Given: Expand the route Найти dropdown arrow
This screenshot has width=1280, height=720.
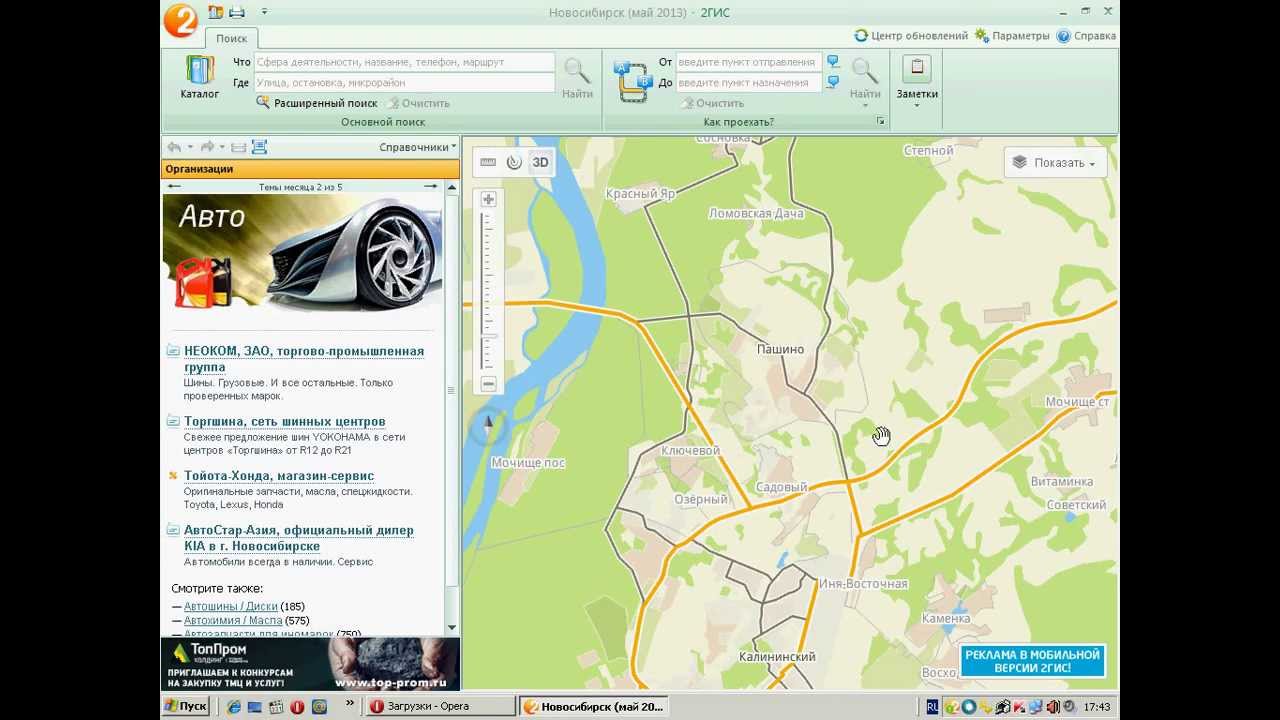Looking at the screenshot, I should [x=865, y=104].
